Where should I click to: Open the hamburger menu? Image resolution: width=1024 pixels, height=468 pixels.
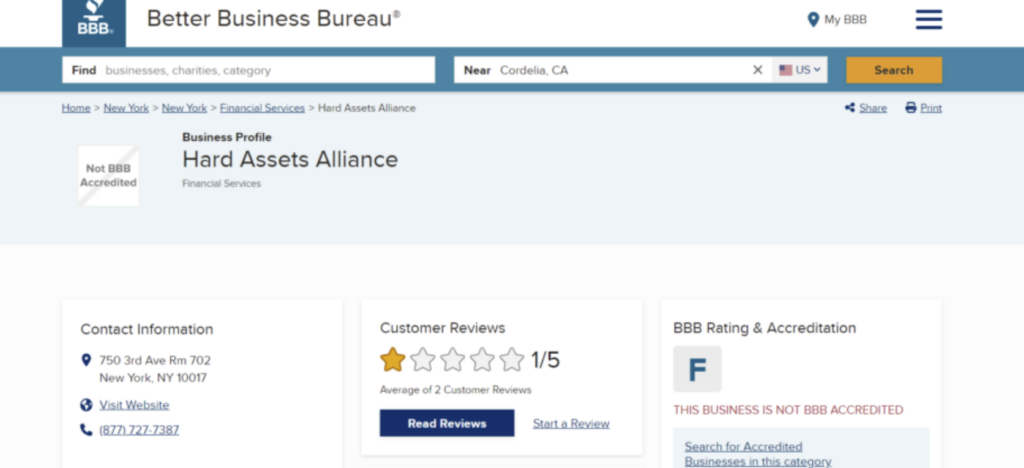tap(929, 20)
